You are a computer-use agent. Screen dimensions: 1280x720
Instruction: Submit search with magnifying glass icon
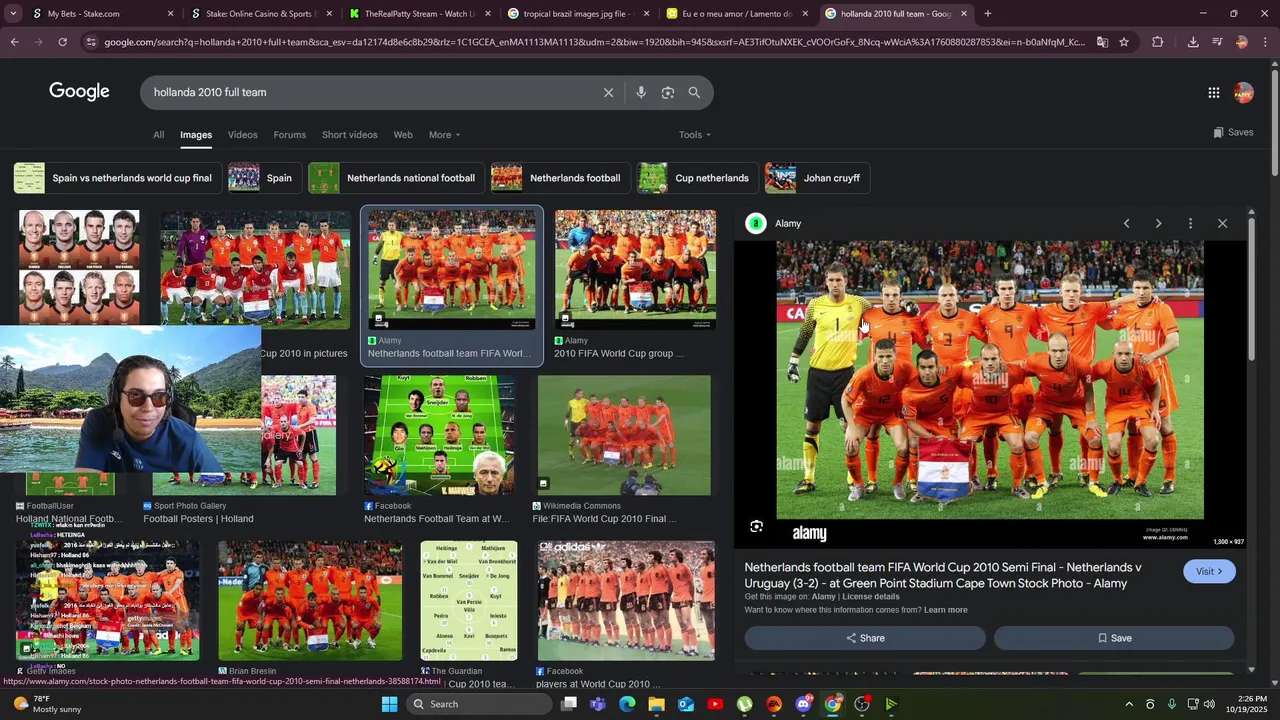coord(694,92)
